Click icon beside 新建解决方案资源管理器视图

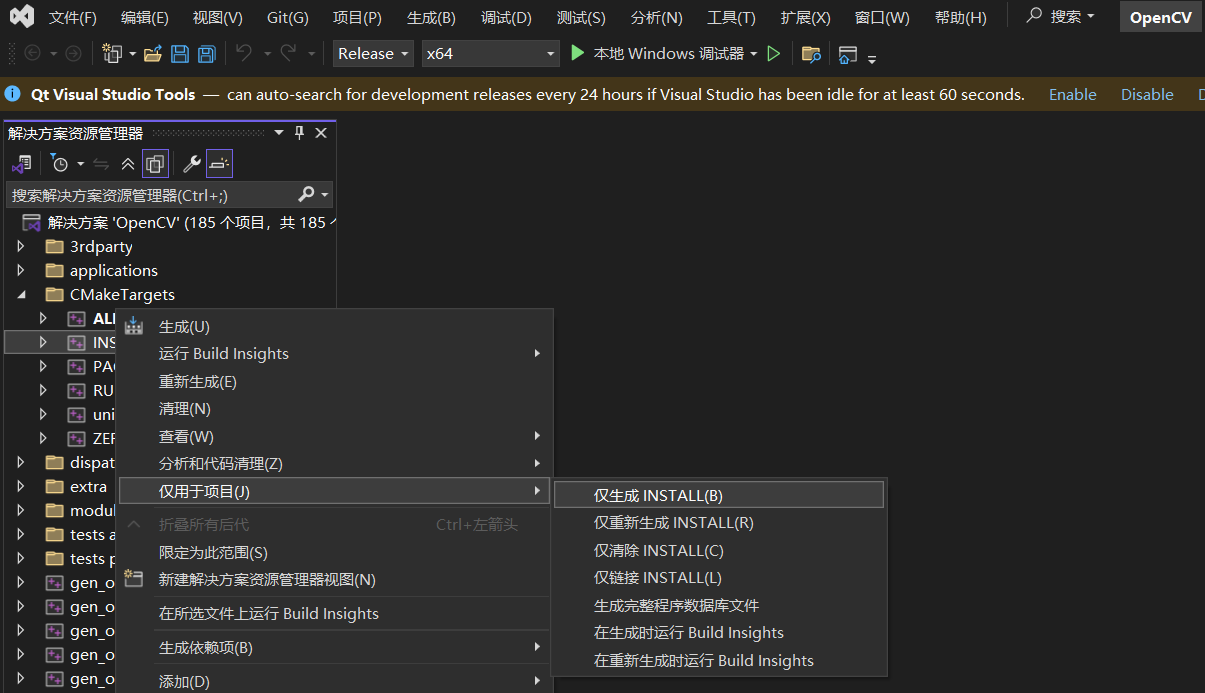click(x=134, y=579)
